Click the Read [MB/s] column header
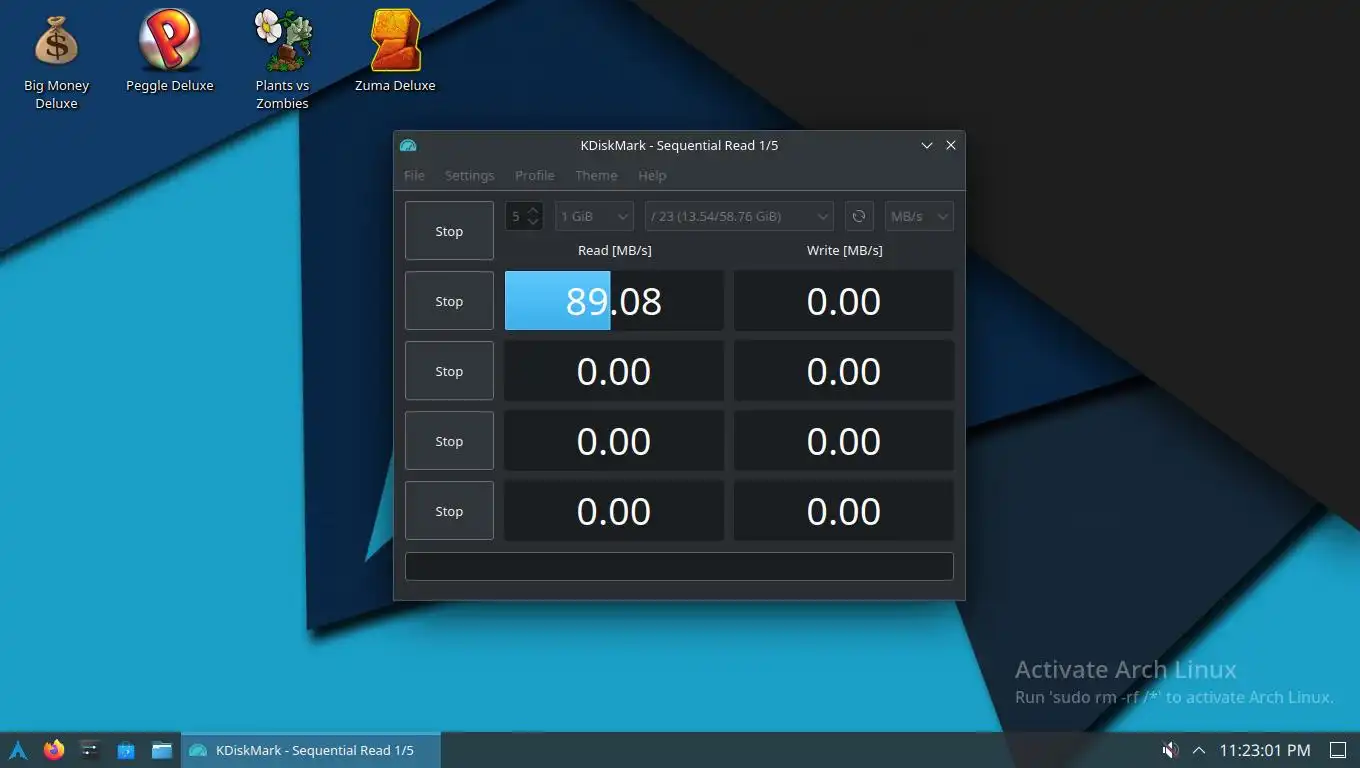 [614, 250]
